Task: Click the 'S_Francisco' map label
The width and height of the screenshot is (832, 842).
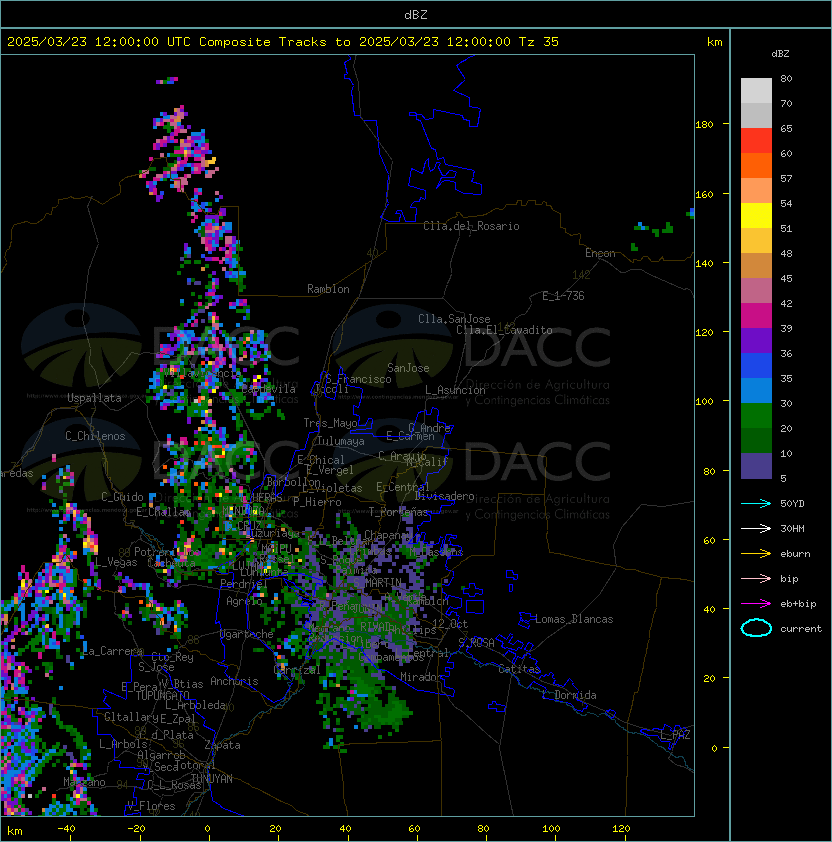Action: [x=358, y=379]
